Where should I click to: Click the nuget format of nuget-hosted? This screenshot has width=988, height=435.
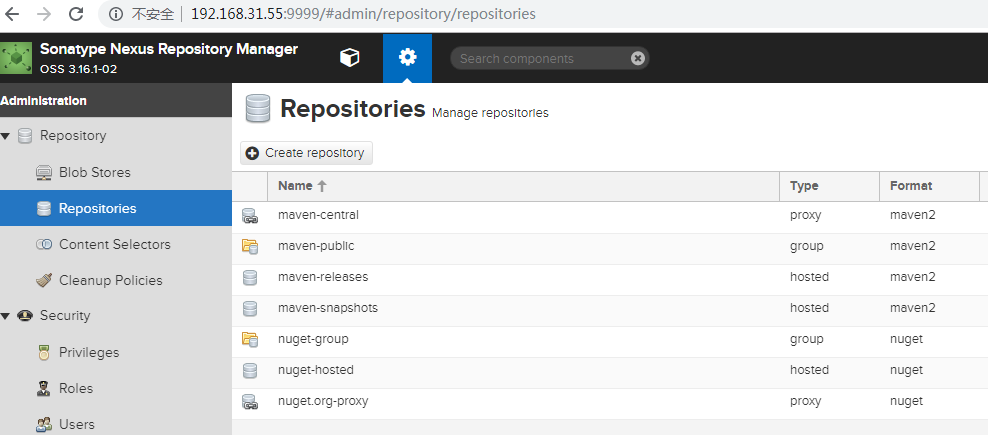906,370
